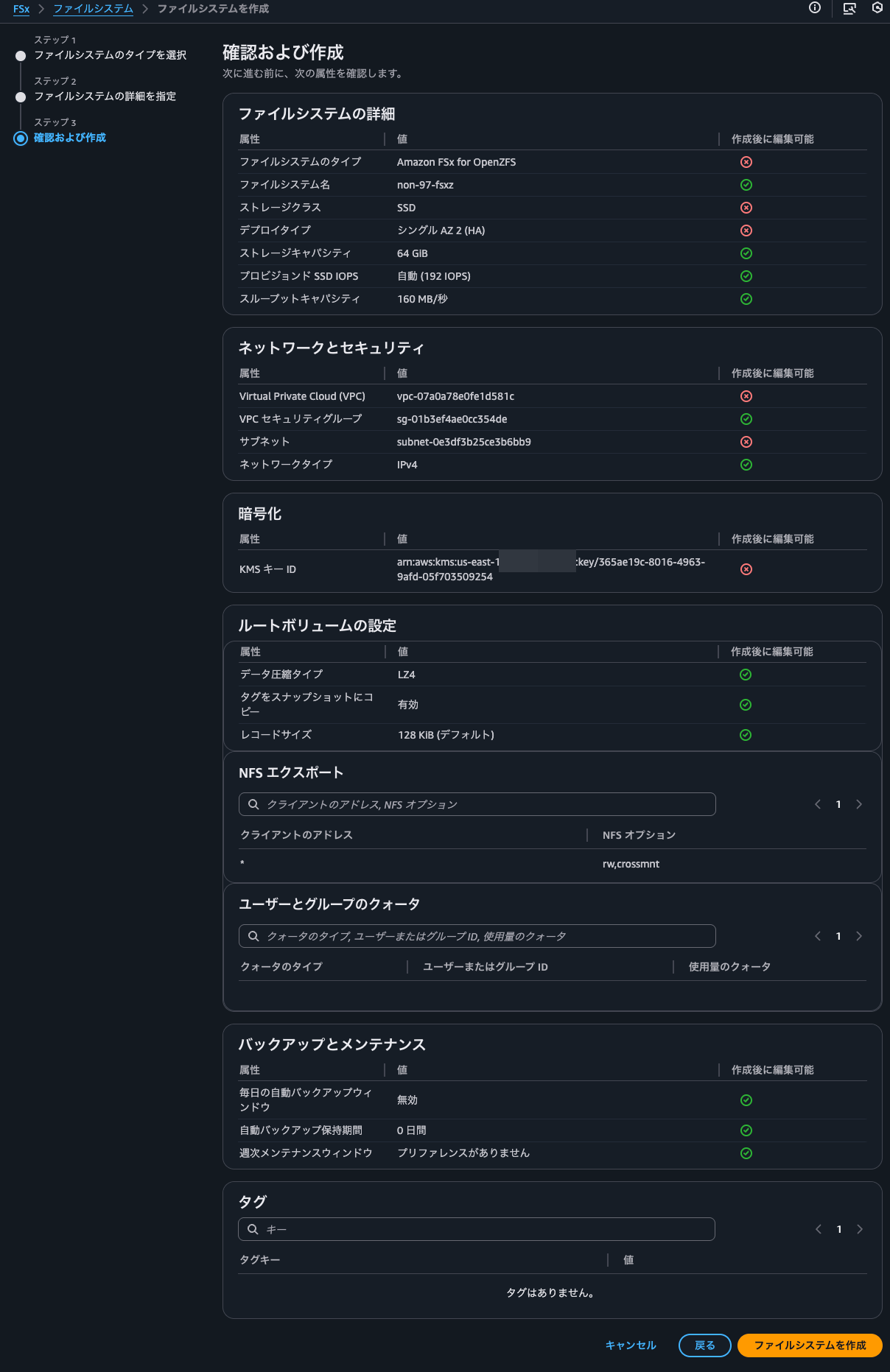Viewport: 890px width, 1372px height.
Task: Open the FSx breadcrumb link
Action: point(21,9)
